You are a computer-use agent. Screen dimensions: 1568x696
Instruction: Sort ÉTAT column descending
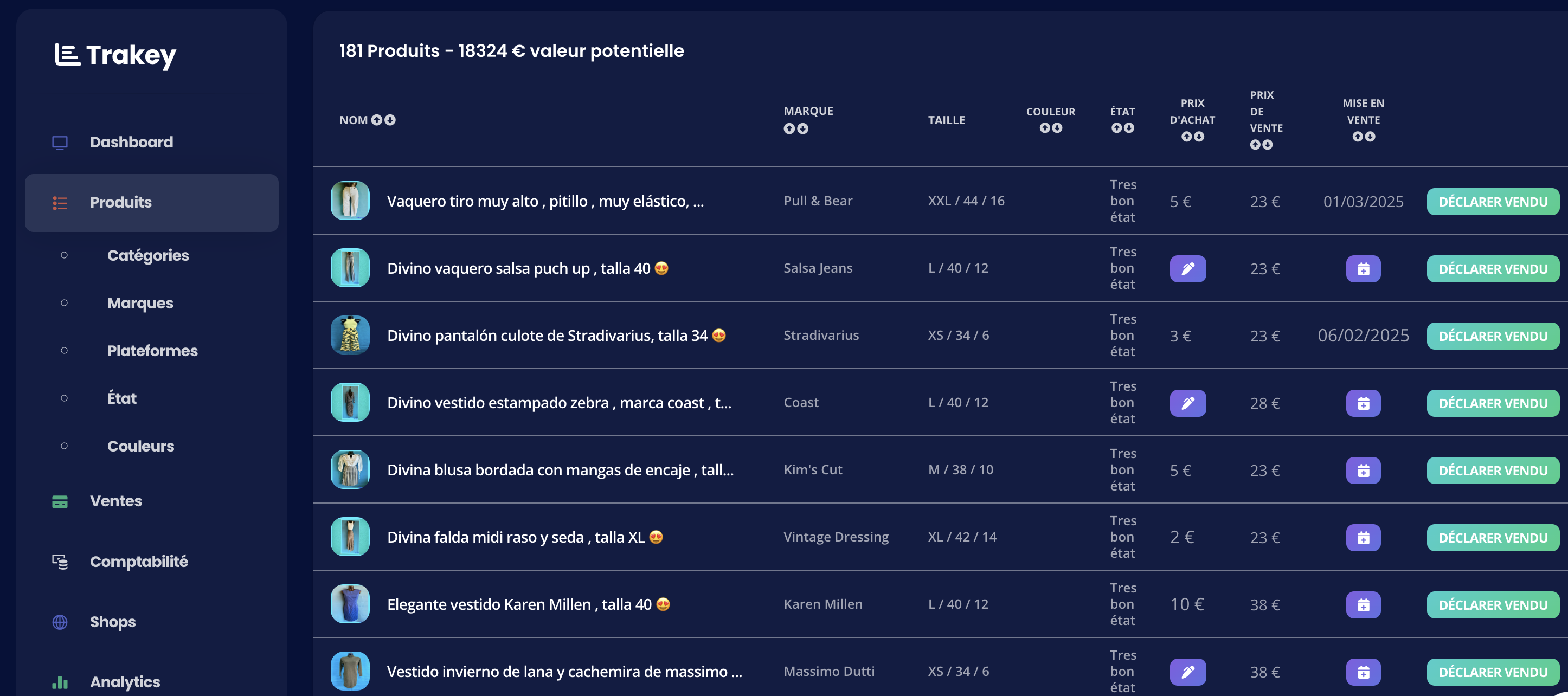(x=1129, y=128)
